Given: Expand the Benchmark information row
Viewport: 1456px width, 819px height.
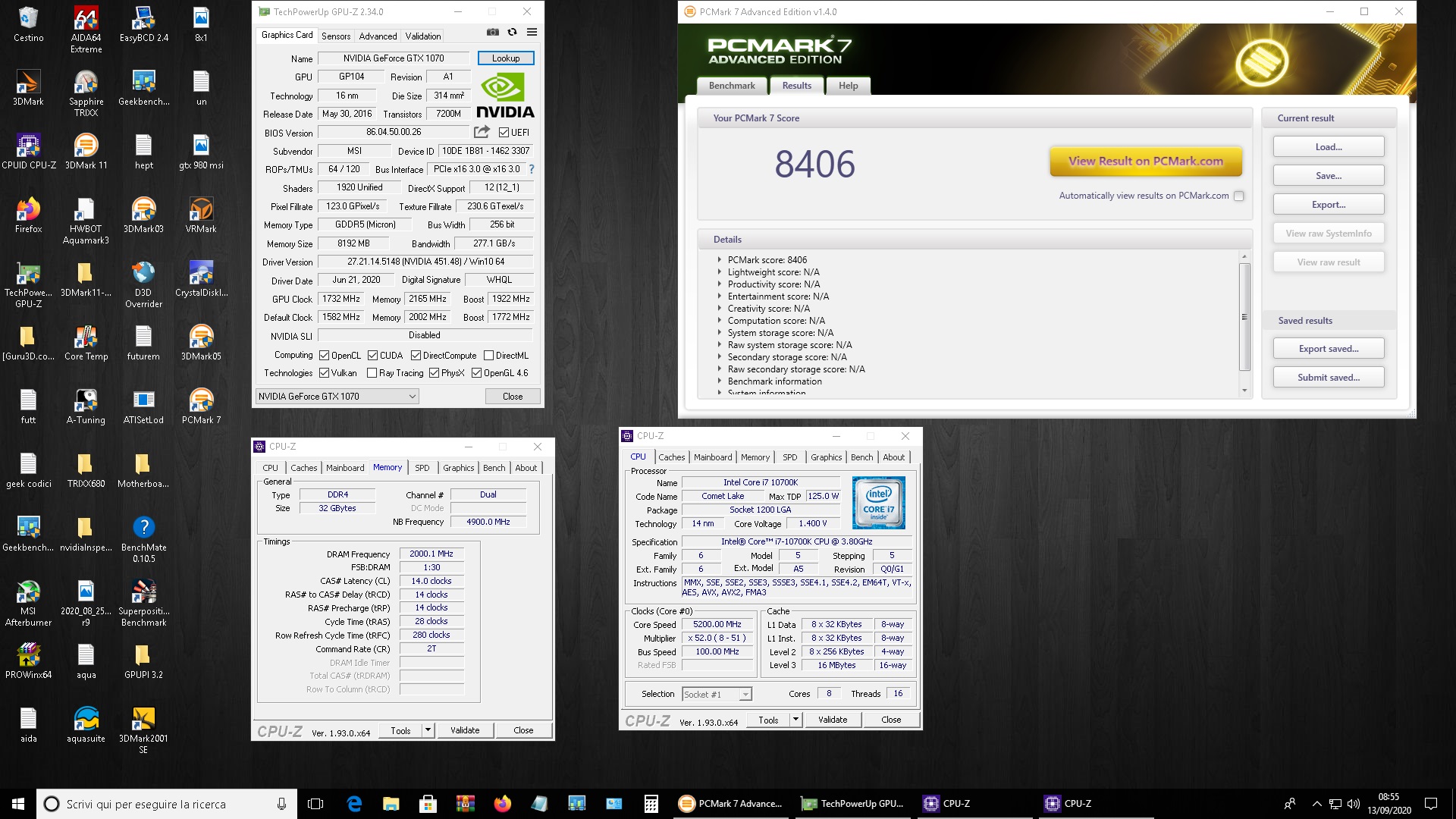Looking at the screenshot, I should pos(719,381).
